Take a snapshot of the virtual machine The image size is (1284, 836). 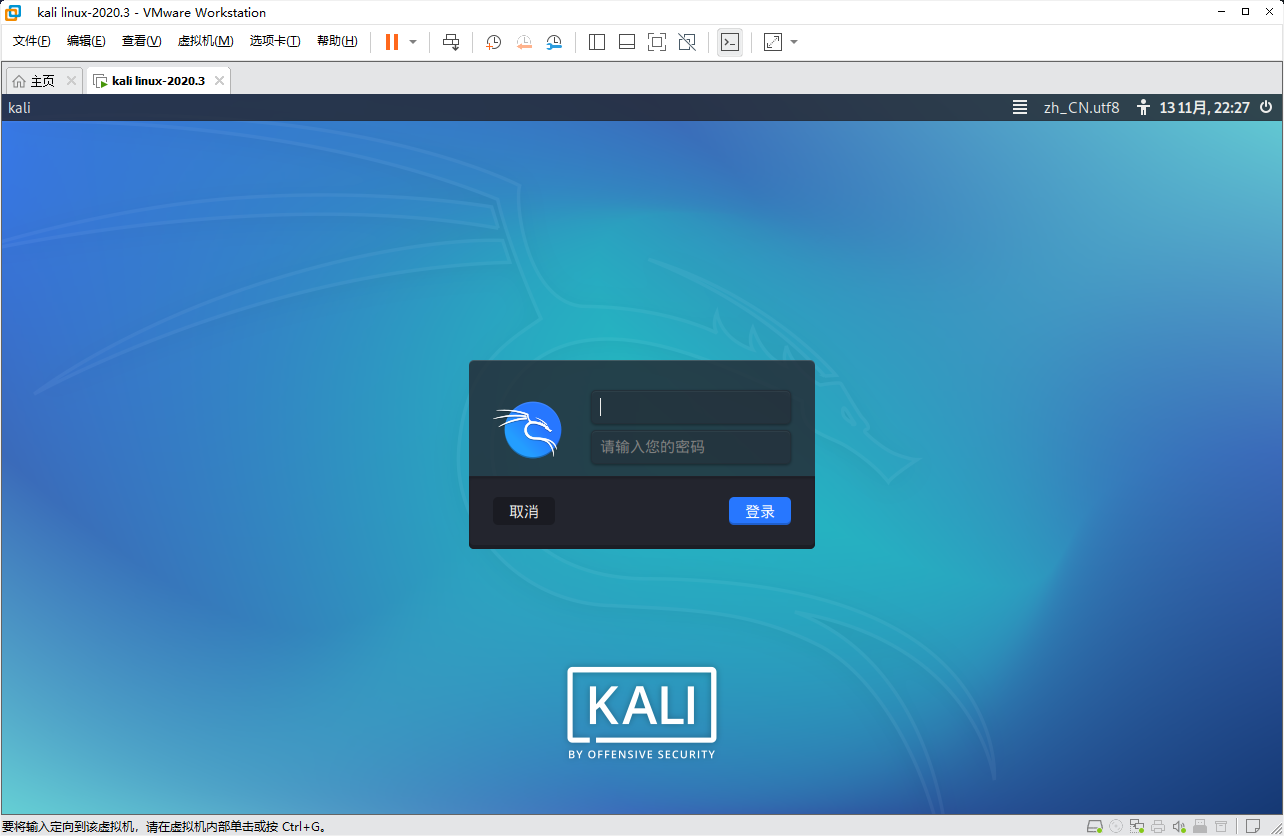(x=493, y=42)
